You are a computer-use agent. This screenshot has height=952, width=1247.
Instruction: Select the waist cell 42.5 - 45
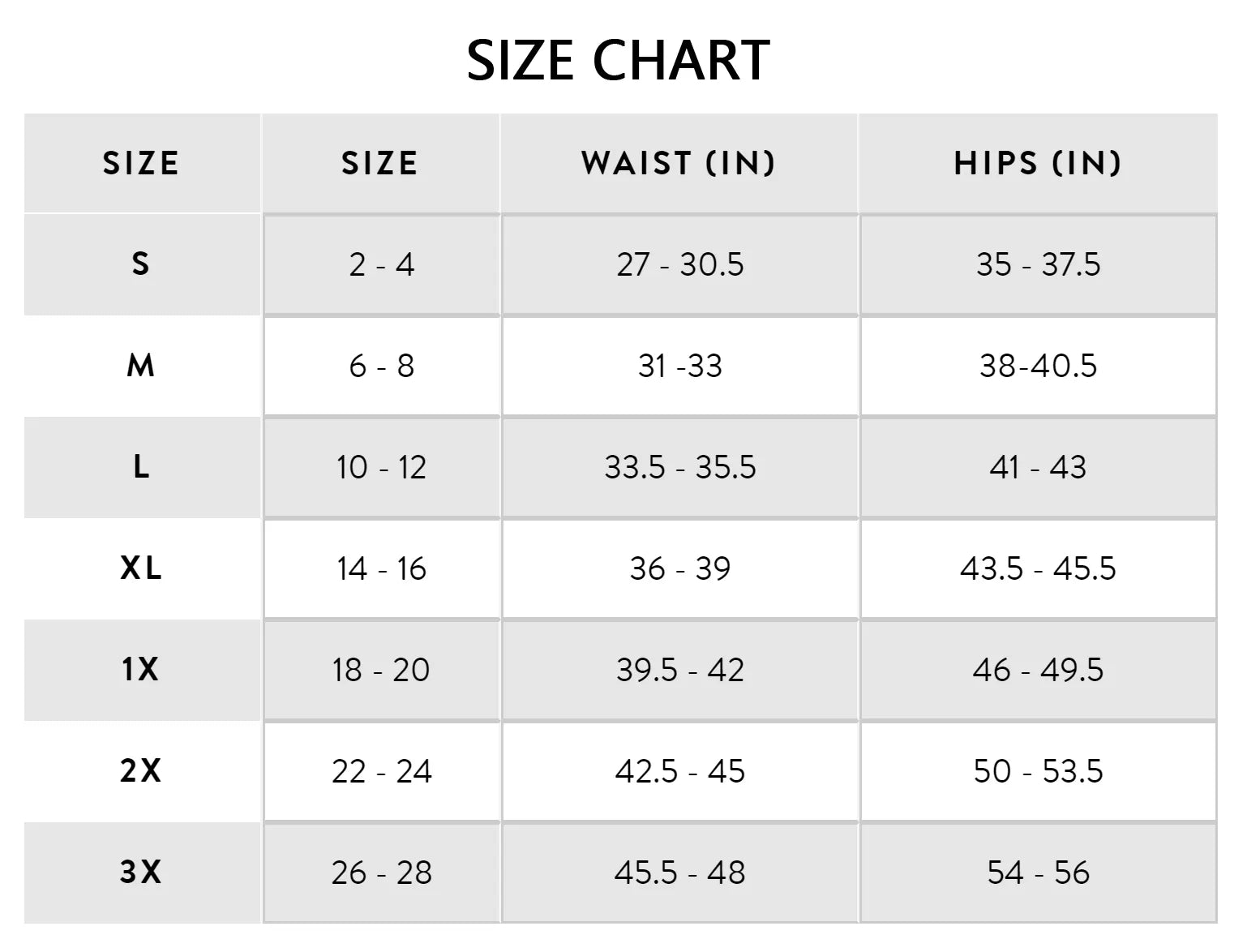click(x=679, y=771)
